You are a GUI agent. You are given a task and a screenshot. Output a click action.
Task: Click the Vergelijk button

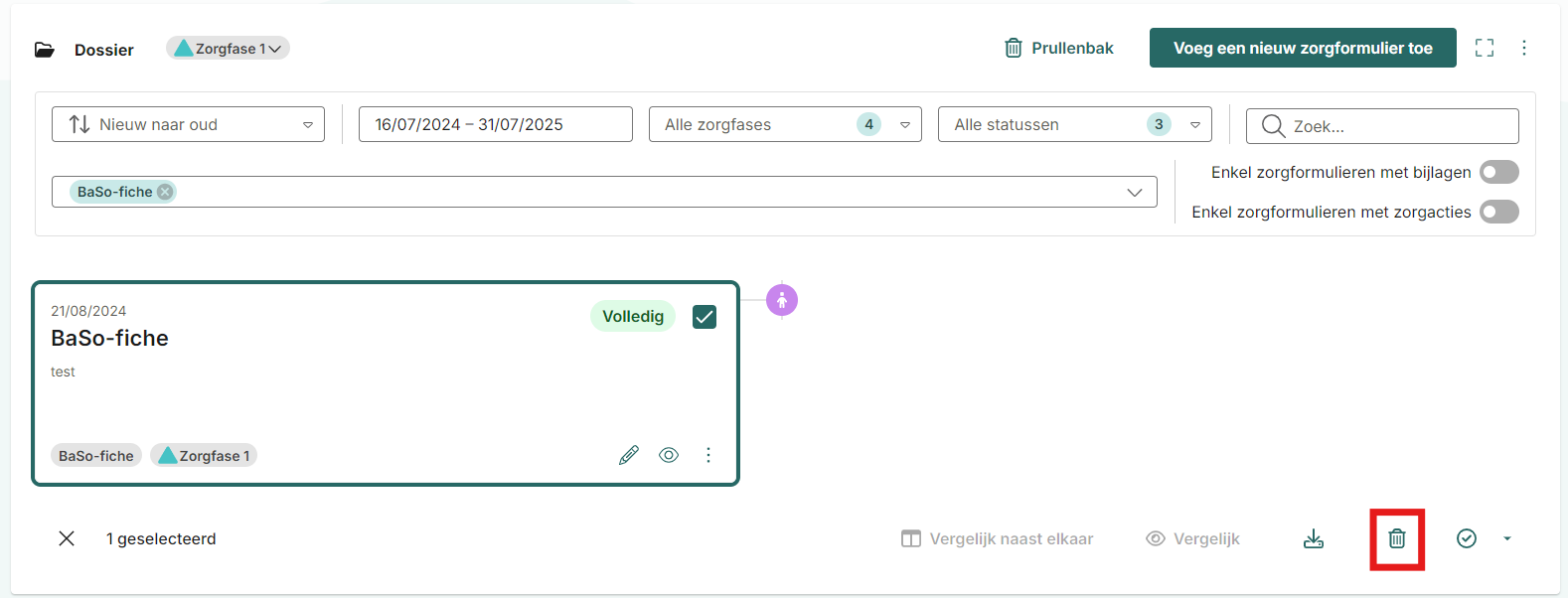point(1192,538)
